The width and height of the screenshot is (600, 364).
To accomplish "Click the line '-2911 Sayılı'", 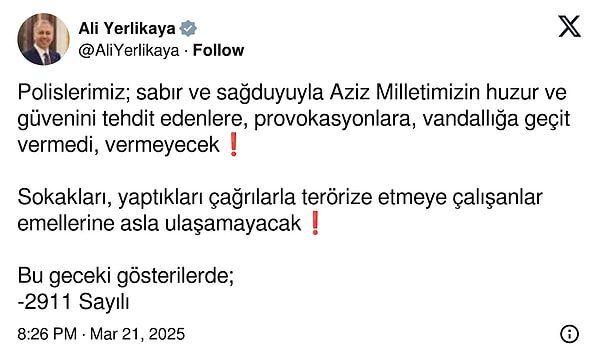I will (73, 302).
